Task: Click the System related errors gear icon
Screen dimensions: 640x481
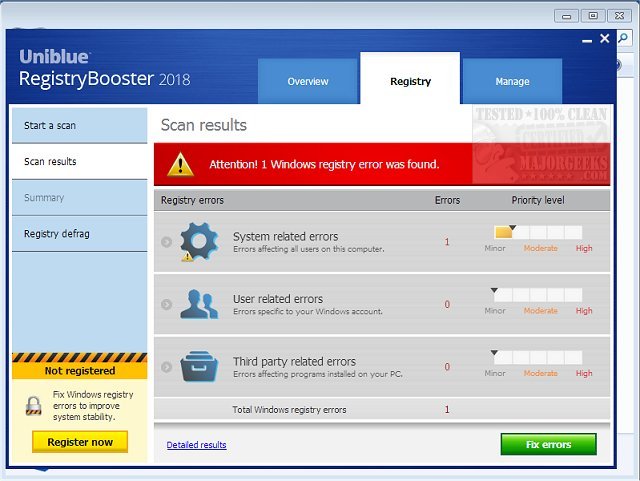Action: [x=199, y=241]
